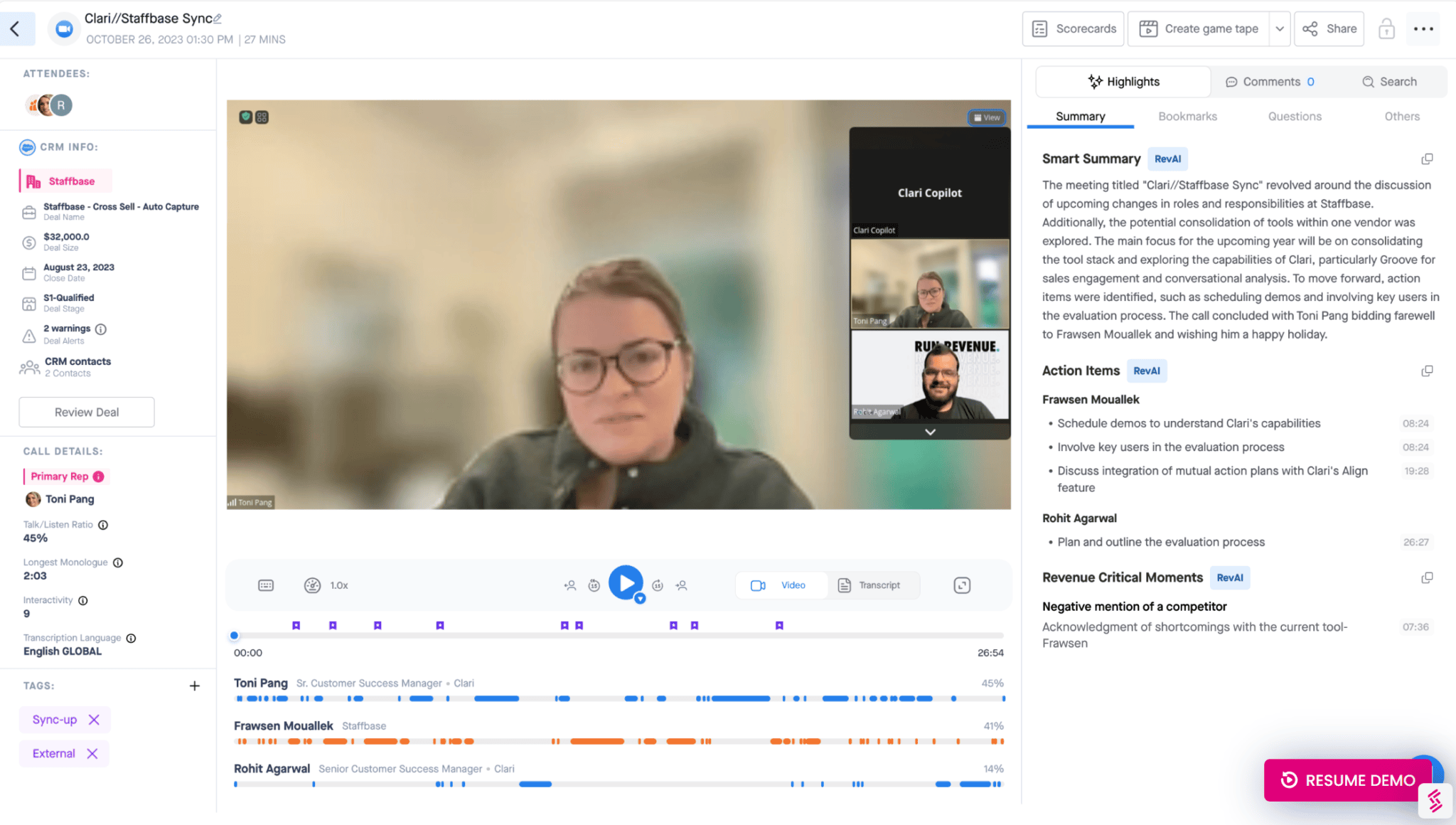Click the grid apps icon on video
This screenshot has width=1456, height=825.
tap(262, 117)
